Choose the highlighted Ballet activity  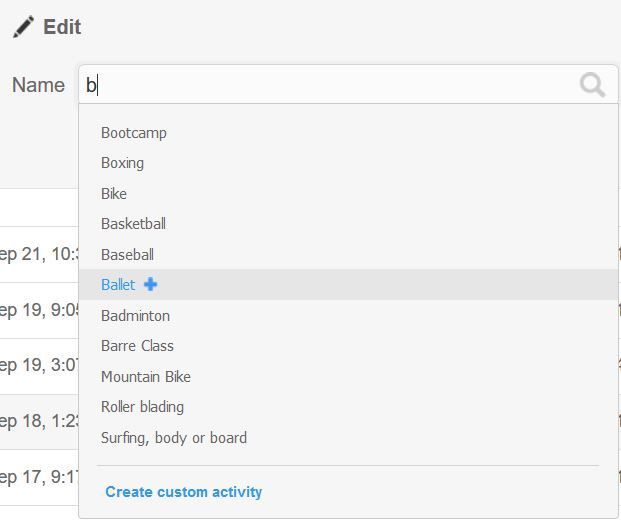(x=118, y=285)
